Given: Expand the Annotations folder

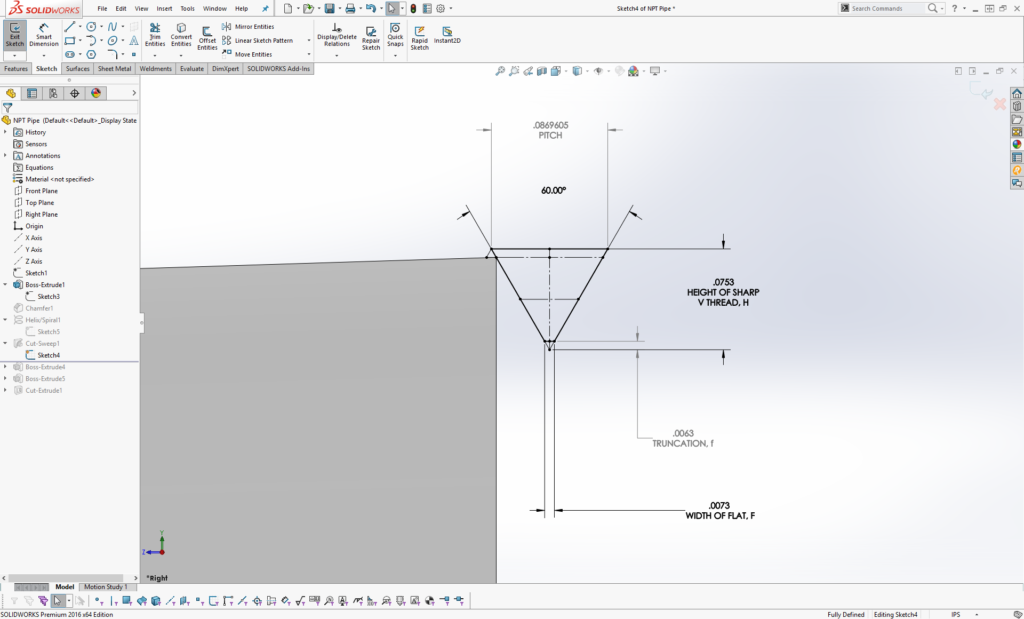Looking at the screenshot, I should 6,155.
